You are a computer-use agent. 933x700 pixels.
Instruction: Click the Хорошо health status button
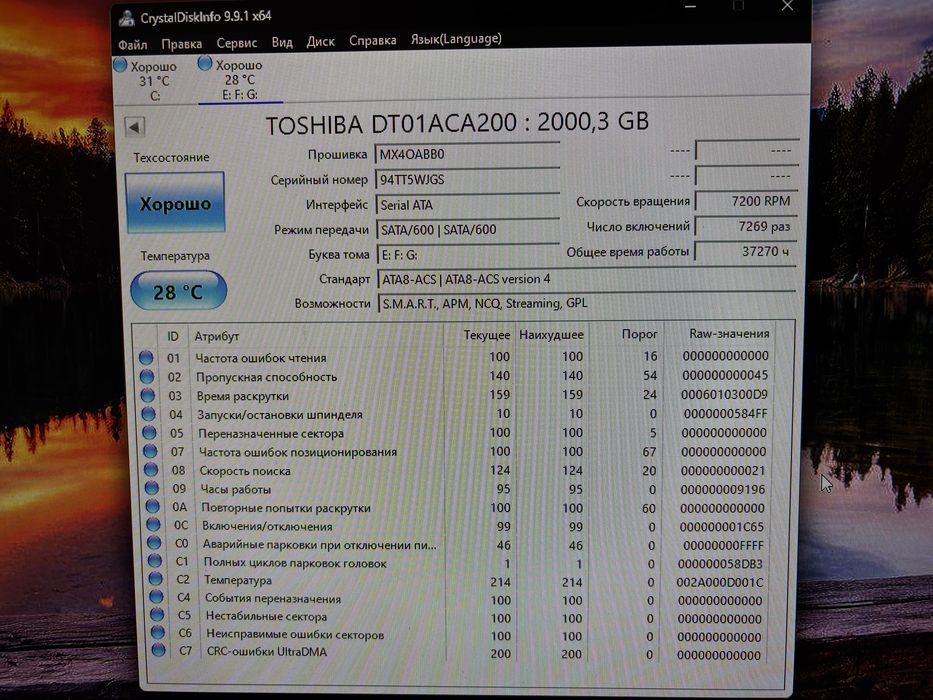click(x=175, y=203)
